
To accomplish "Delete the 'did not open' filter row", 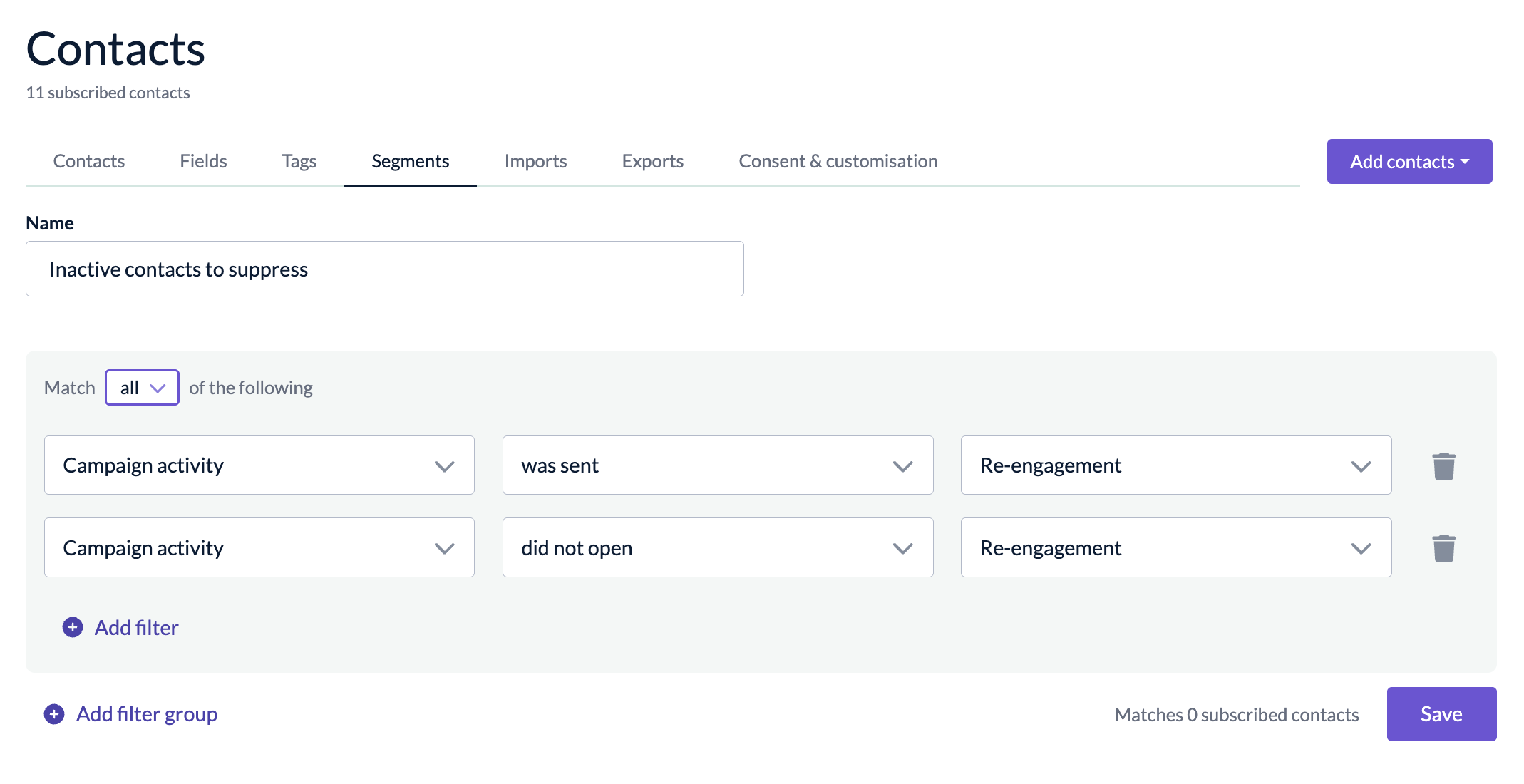I will point(1443,548).
